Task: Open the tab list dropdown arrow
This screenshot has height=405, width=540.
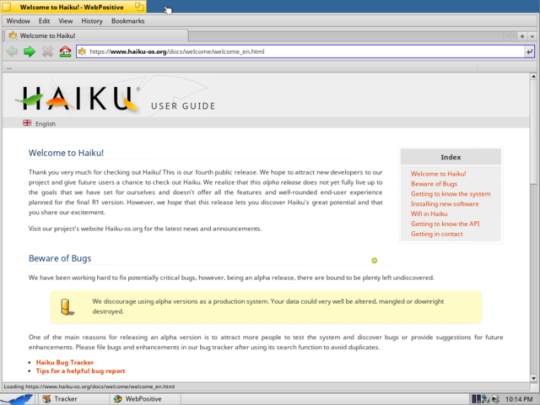Action: pyautogui.click(x=532, y=36)
